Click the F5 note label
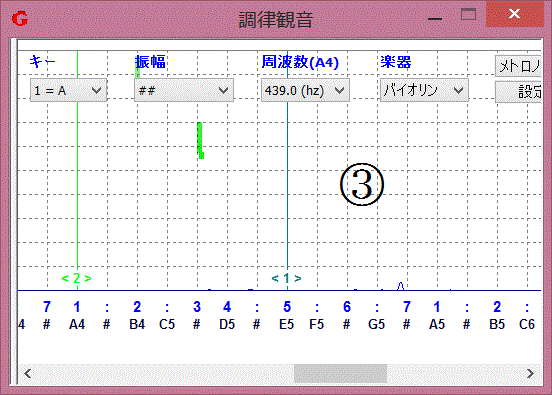This screenshot has width=552, height=395. click(316, 324)
